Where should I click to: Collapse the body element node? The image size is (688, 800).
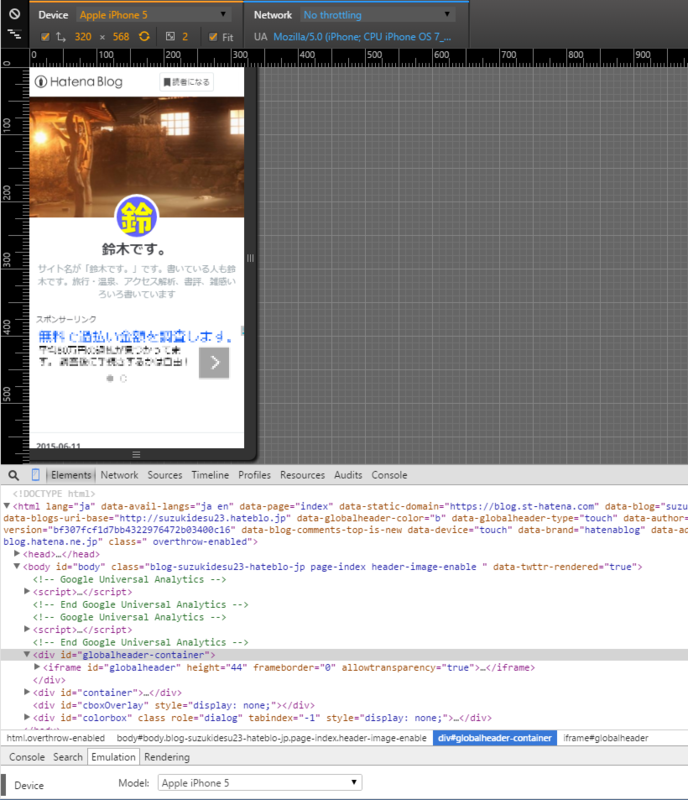[x=17, y=566]
